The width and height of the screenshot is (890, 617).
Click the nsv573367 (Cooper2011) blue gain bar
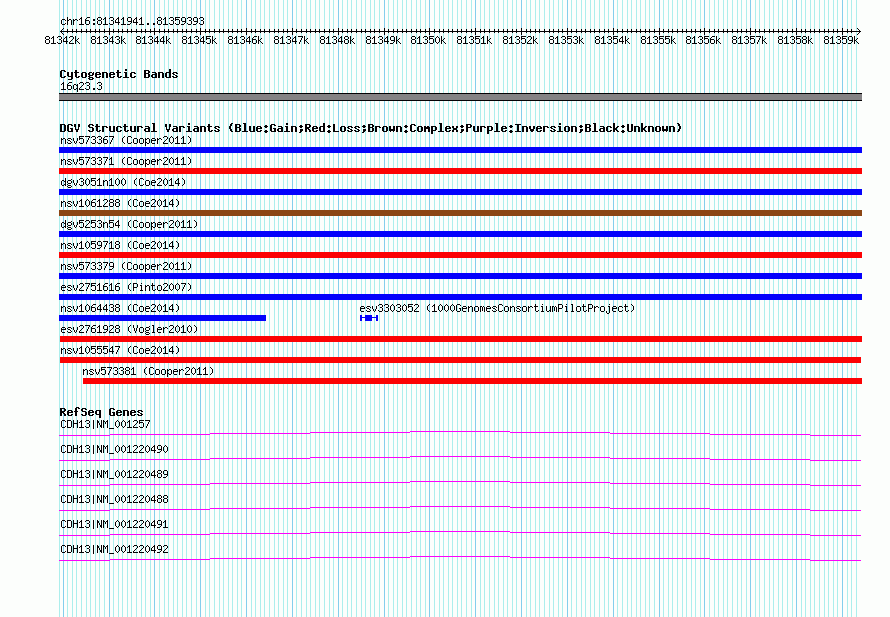pyautogui.click(x=460, y=150)
